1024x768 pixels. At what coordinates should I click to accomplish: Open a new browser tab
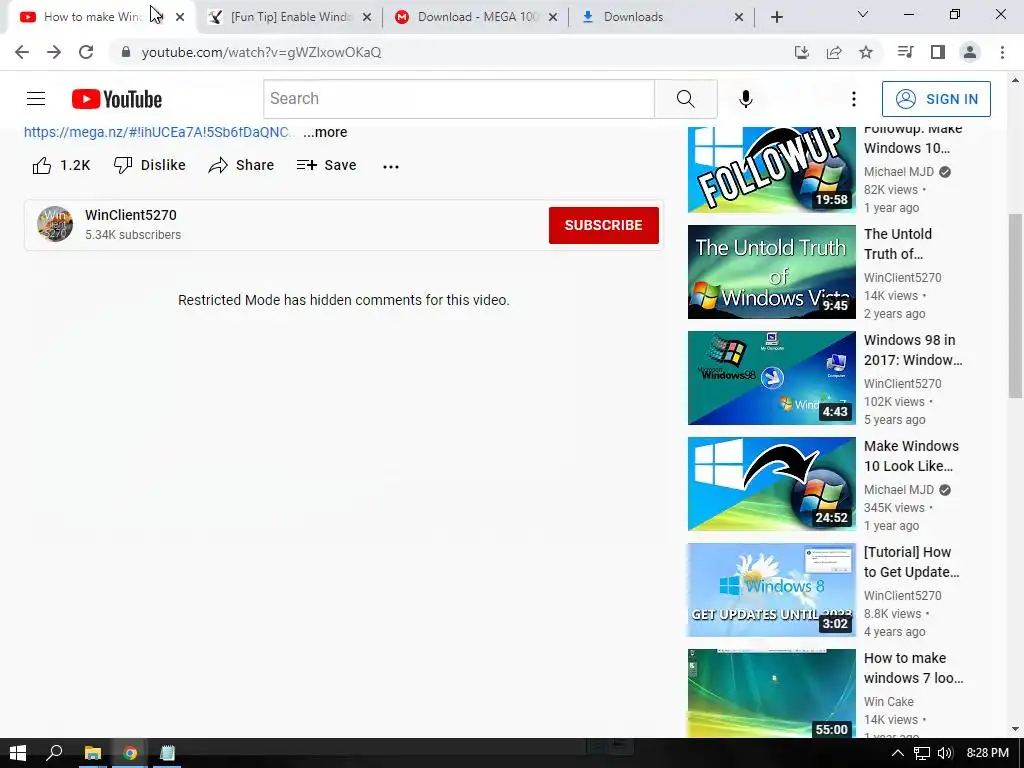pos(776,17)
